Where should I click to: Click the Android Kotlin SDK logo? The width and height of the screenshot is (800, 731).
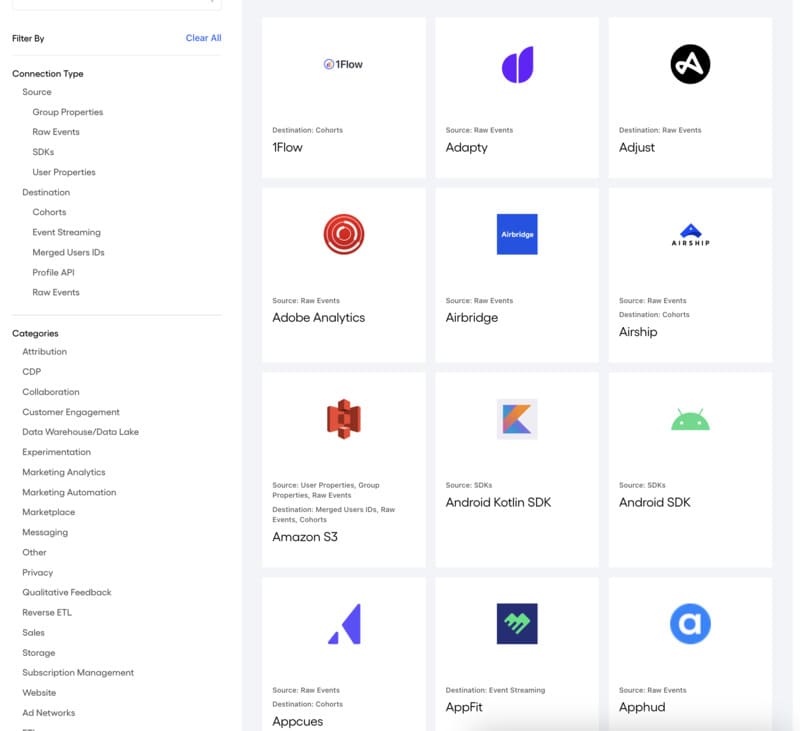517,419
